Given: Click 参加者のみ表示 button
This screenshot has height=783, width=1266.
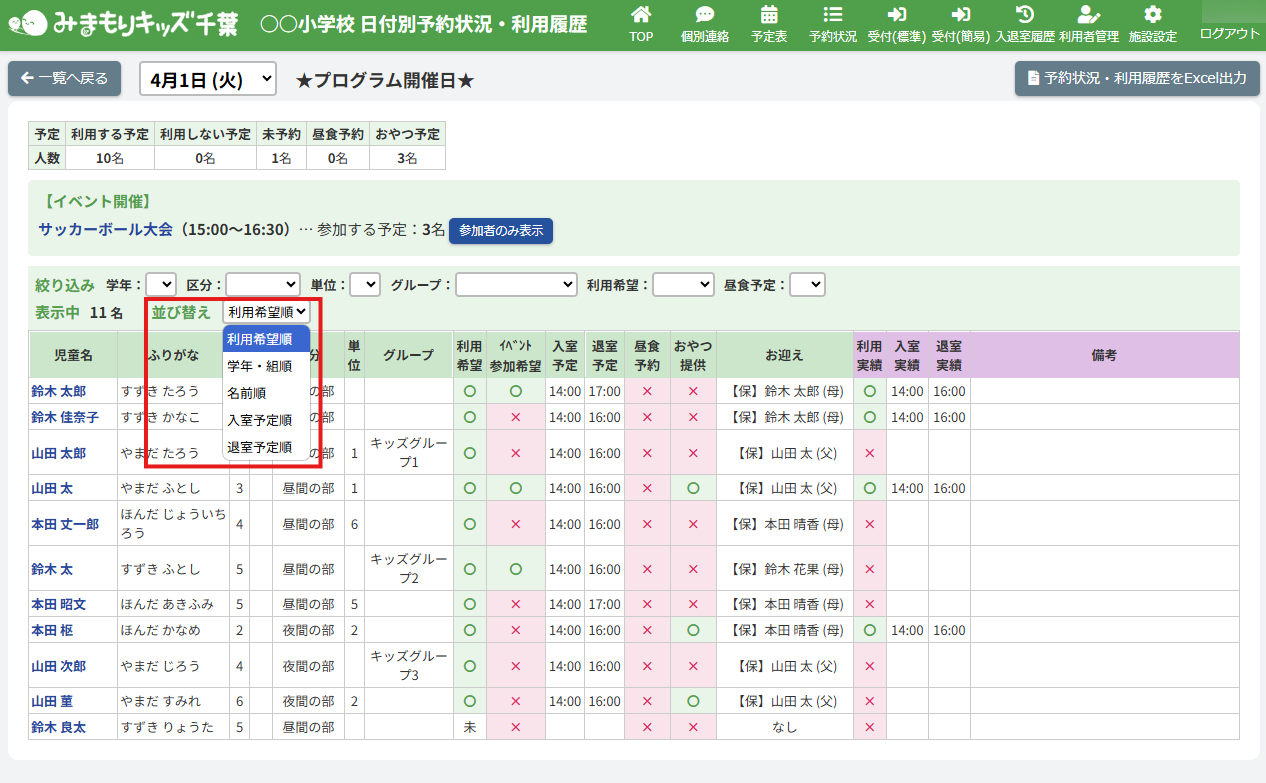Looking at the screenshot, I should (500, 230).
